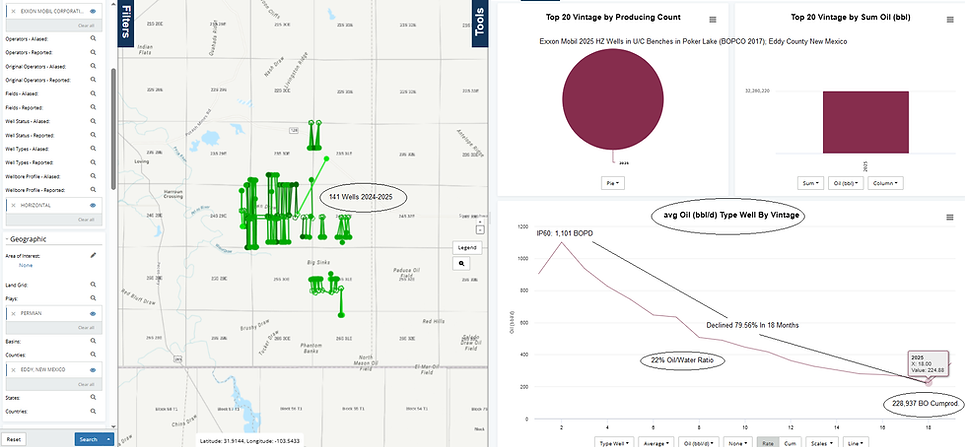Click the Reset button
Viewport: 965px width, 447px height.
click(14, 439)
